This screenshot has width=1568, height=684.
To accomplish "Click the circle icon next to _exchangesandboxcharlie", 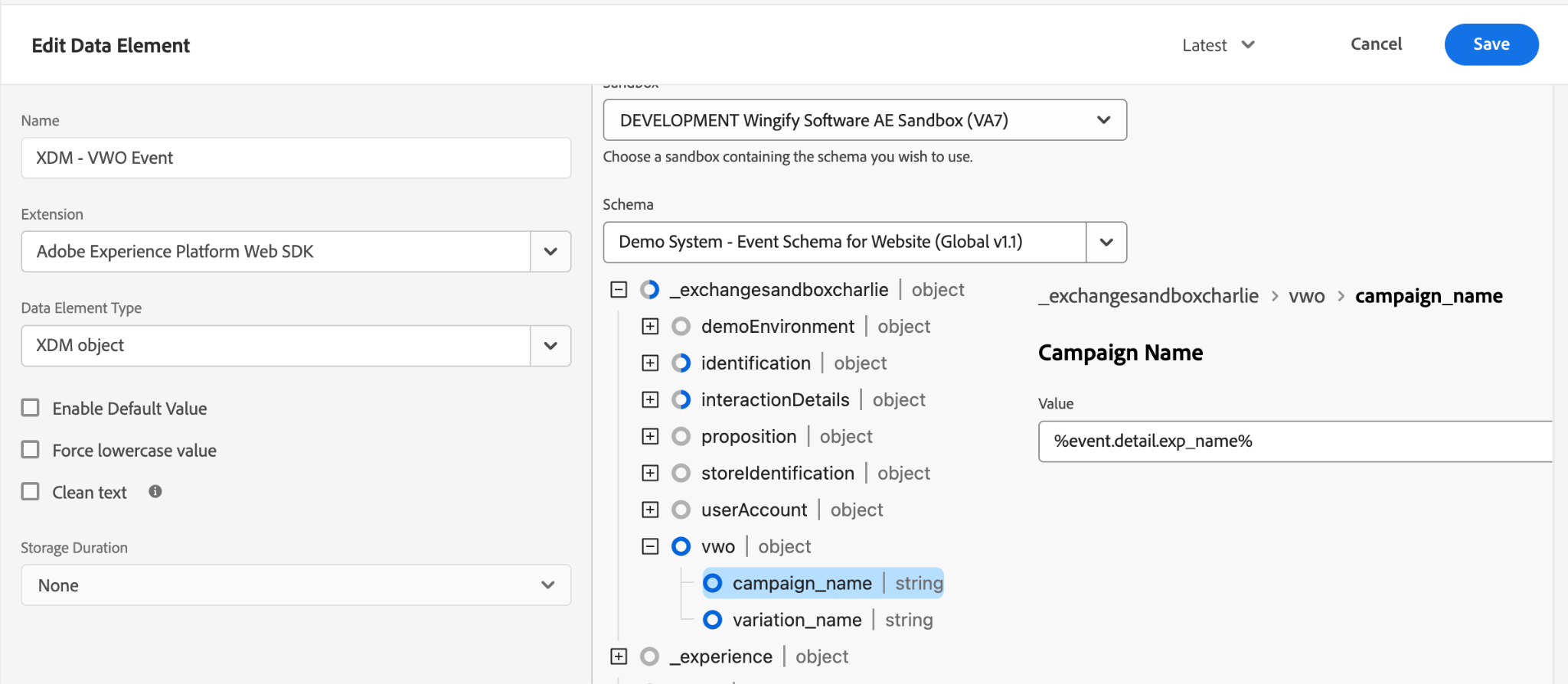I will pos(649,290).
